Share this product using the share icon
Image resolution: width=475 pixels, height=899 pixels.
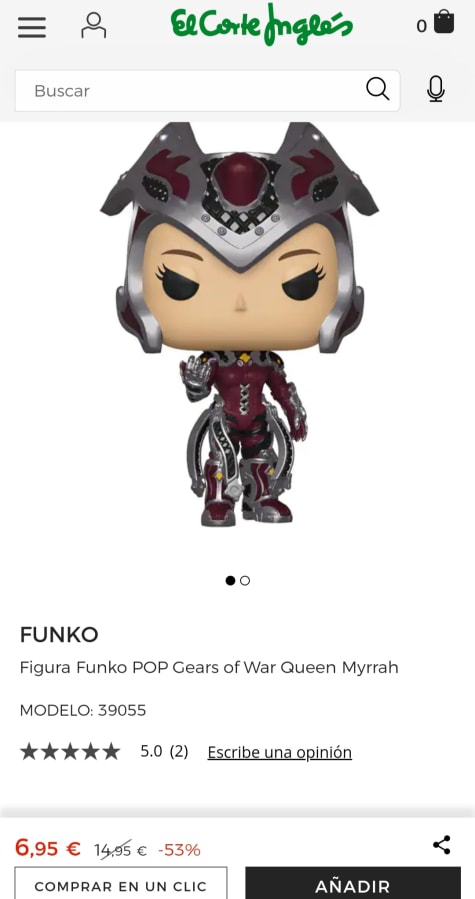(441, 845)
